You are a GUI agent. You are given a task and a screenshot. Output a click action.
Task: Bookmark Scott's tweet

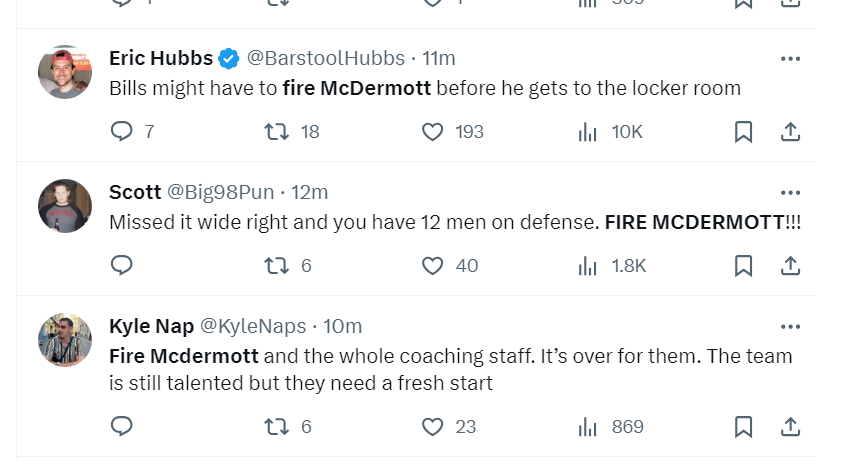[x=743, y=265]
